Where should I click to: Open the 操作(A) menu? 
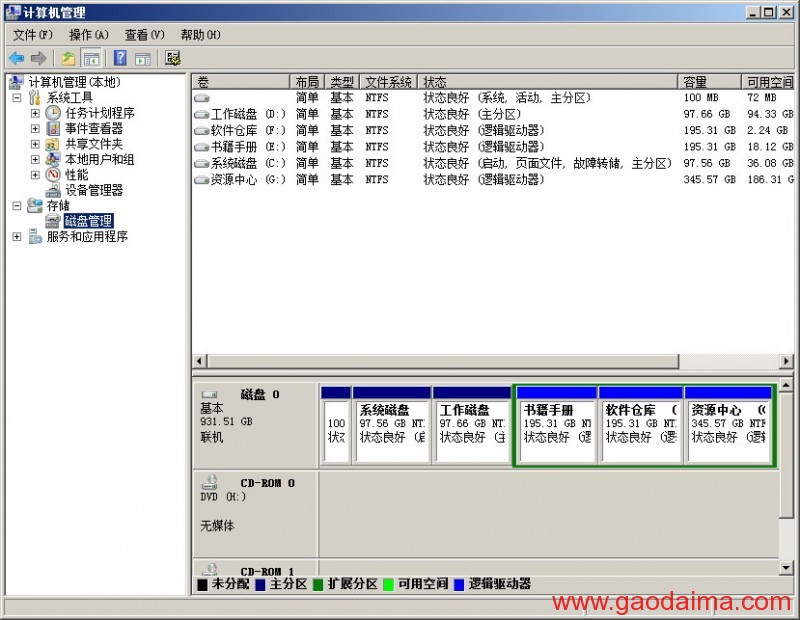(89, 35)
